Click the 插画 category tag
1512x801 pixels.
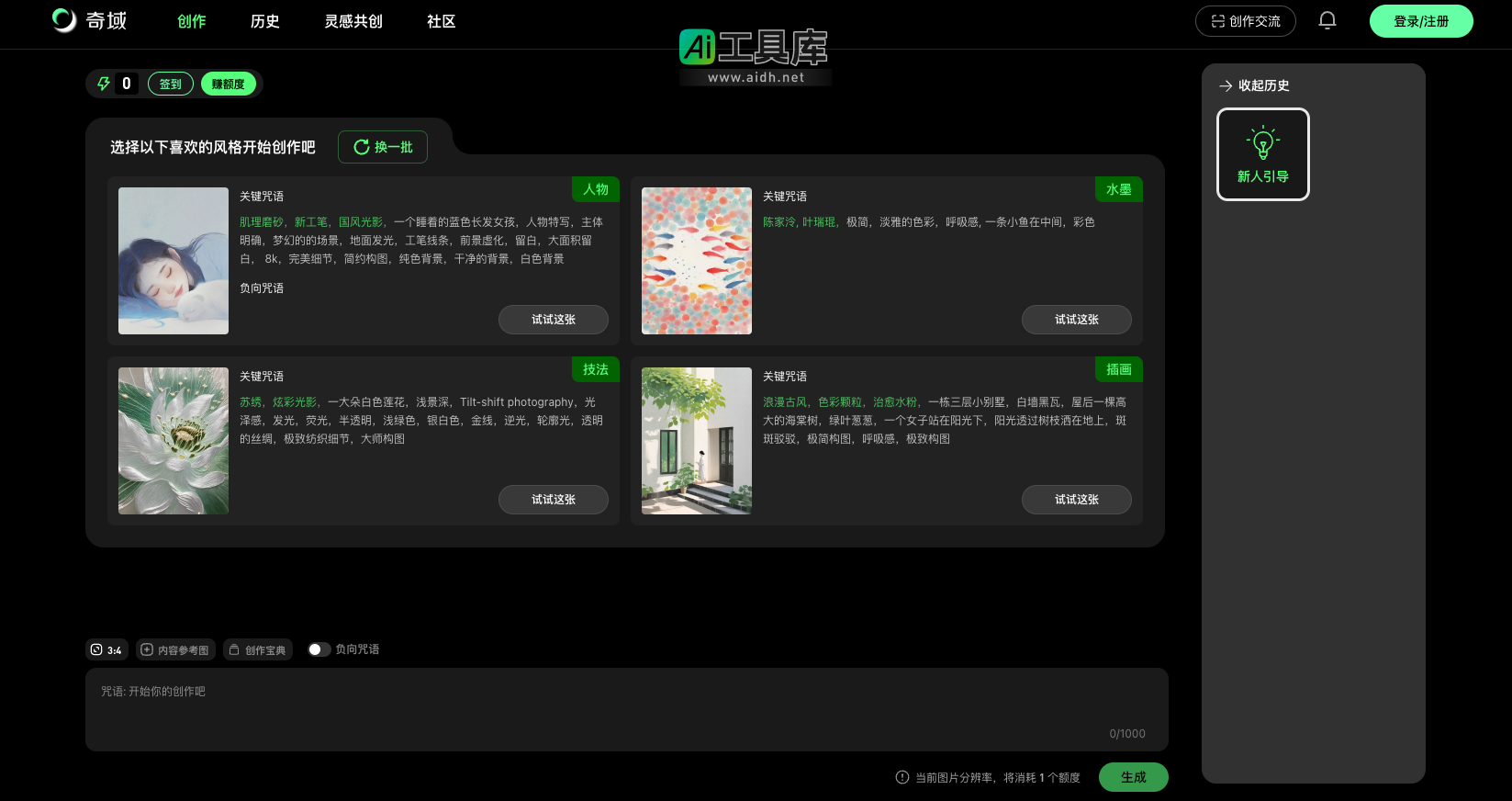1119,369
